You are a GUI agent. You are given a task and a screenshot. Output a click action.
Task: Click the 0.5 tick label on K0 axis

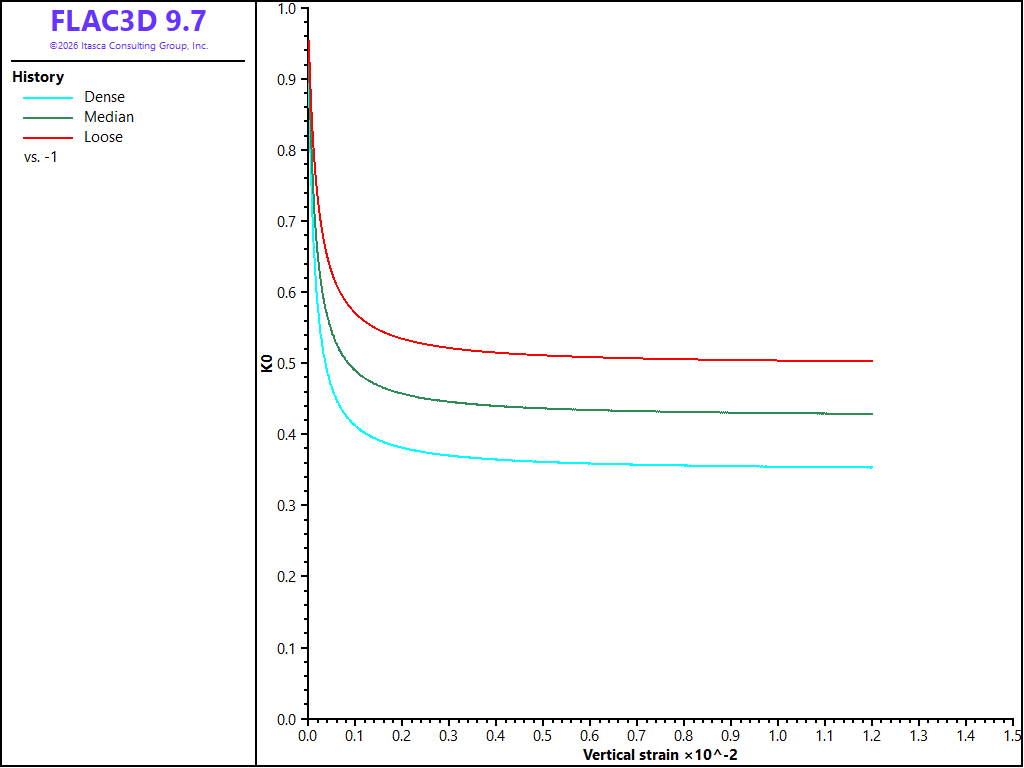287,363
